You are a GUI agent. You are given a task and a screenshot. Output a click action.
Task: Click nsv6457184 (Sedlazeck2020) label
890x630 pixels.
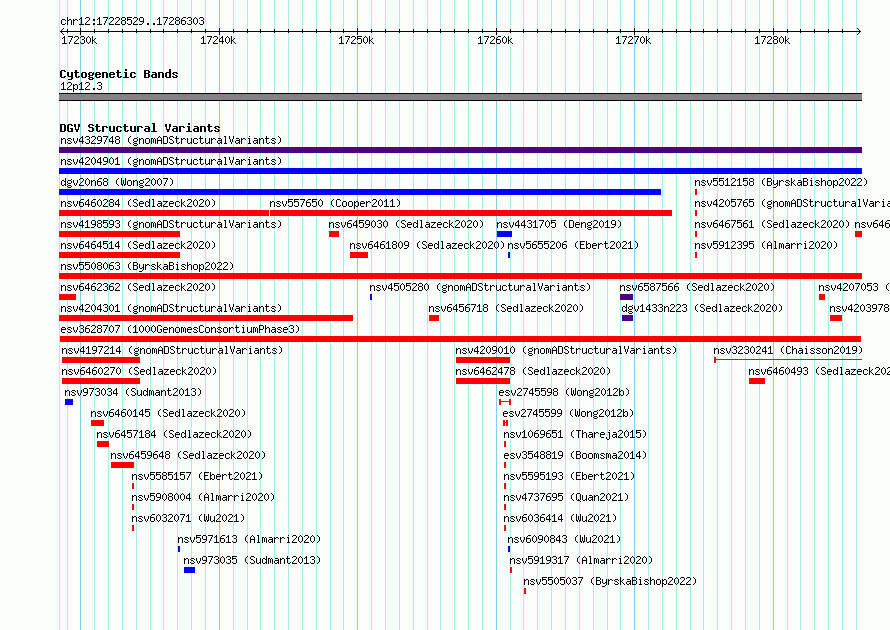click(174, 434)
